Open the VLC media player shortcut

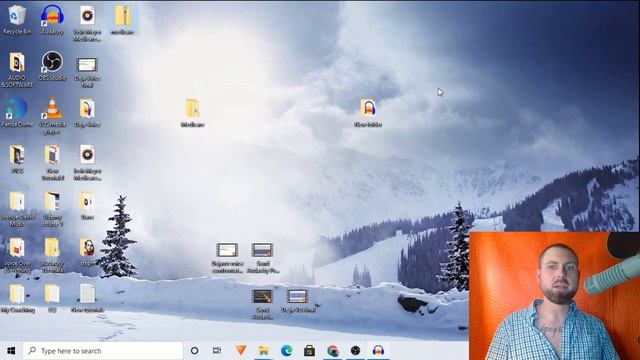click(52, 116)
